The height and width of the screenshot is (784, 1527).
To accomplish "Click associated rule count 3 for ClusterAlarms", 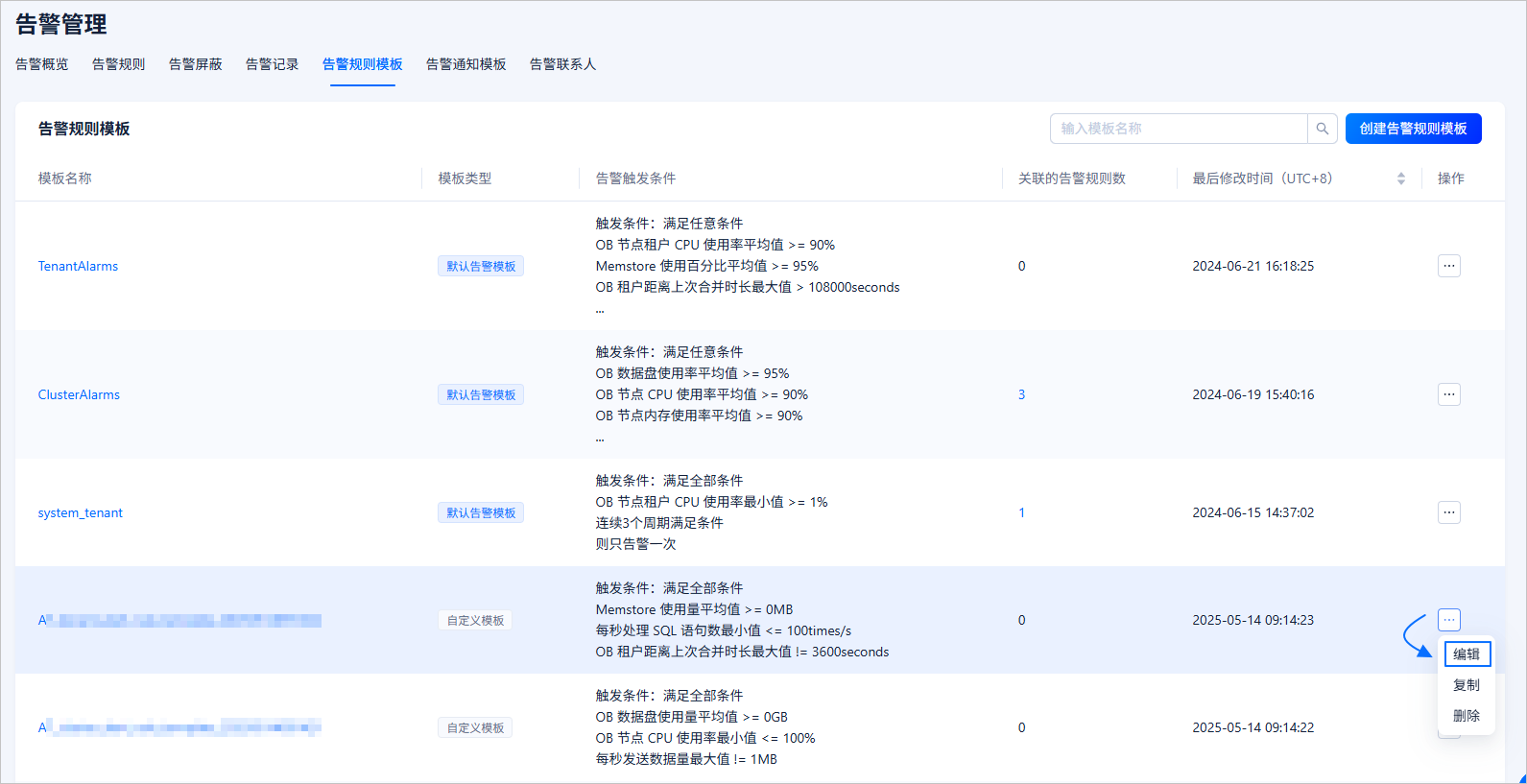I will tap(1021, 394).
